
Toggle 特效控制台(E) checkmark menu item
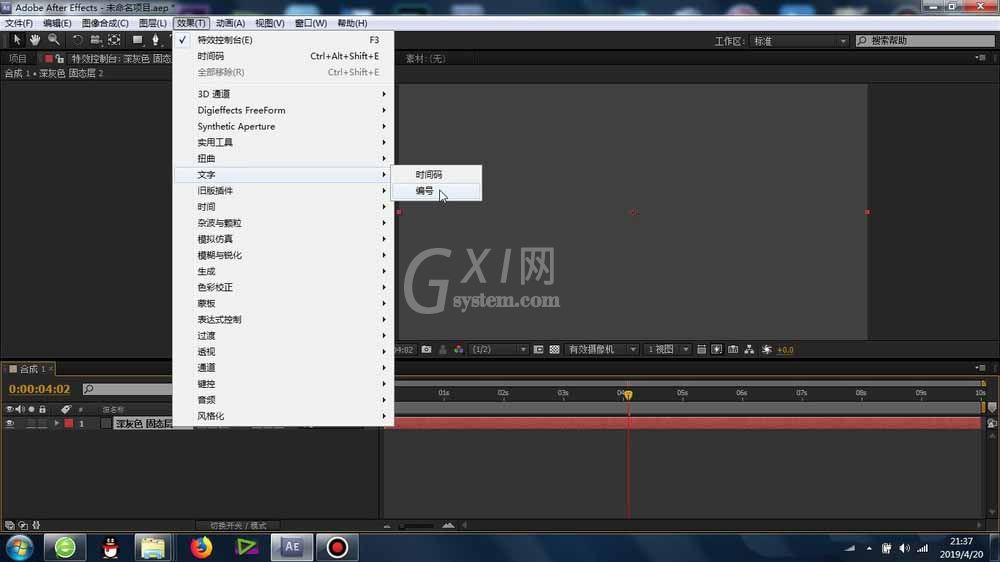(283, 40)
